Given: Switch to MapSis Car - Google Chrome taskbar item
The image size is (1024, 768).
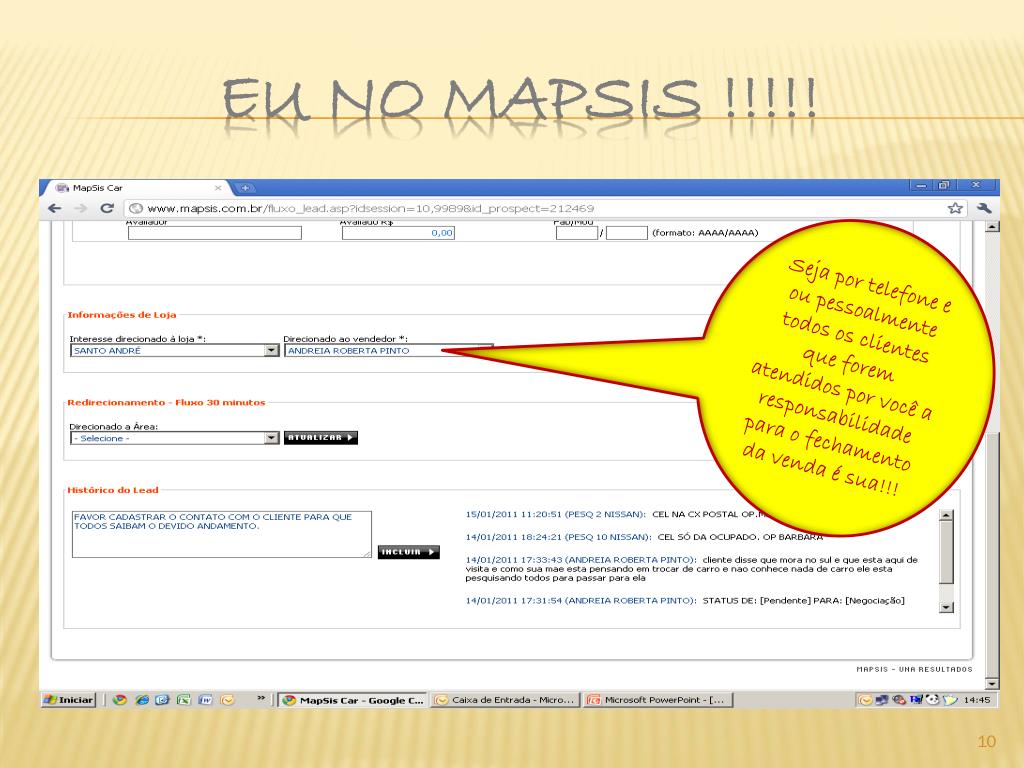Looking at the screenshot, I should [353, 700].
